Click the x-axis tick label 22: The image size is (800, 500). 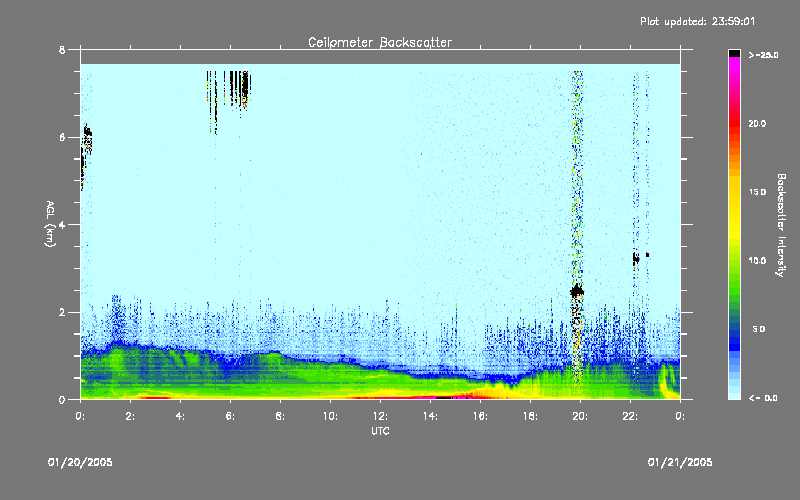tap(630, 416)
